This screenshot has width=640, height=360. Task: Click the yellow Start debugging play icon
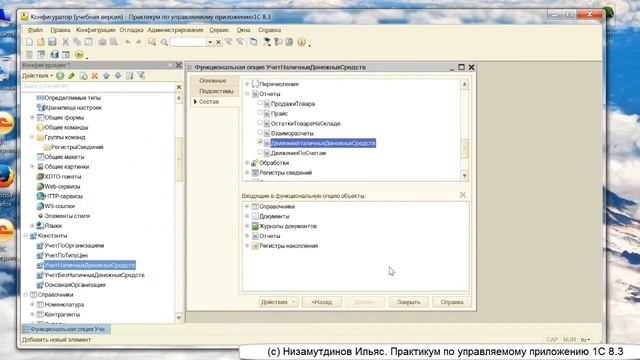point(79,54)
